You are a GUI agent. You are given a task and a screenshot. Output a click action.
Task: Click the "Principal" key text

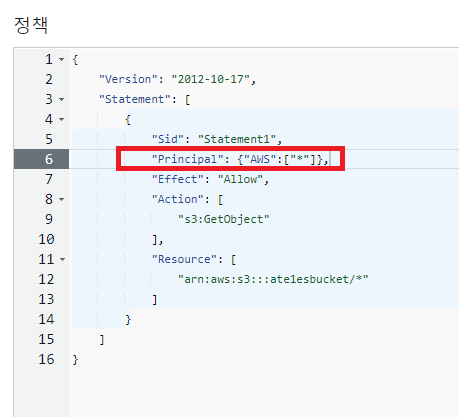(187, 159)
